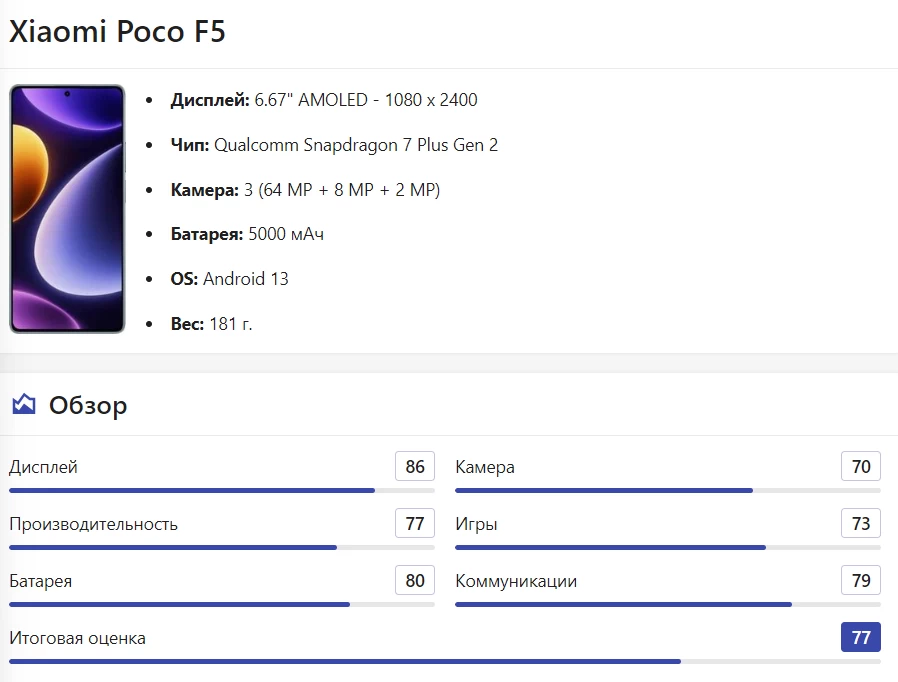Click the Батарея score badge 80

[x=415, y=581]
